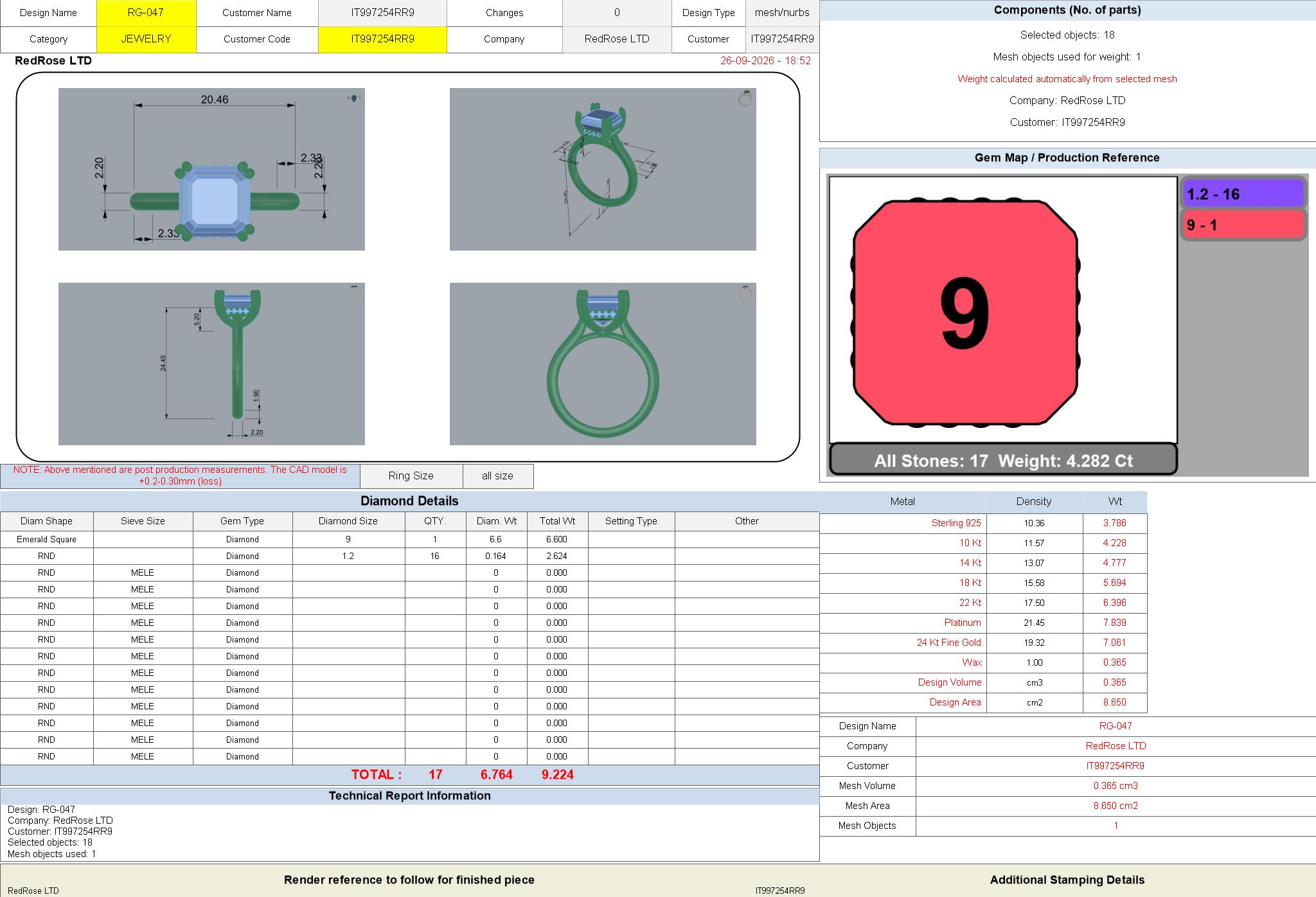This screenshot has width=1316, height=897.
Task: Click the Technical Report Information header
Action: click(410, 796)
